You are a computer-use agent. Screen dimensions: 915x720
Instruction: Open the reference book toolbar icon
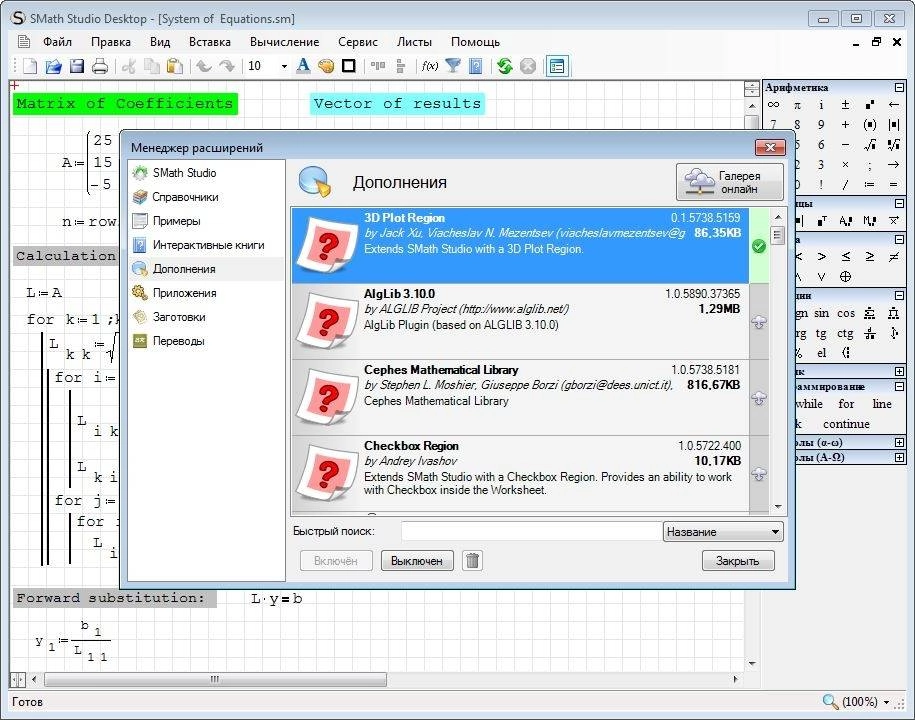tap(476, 66)
